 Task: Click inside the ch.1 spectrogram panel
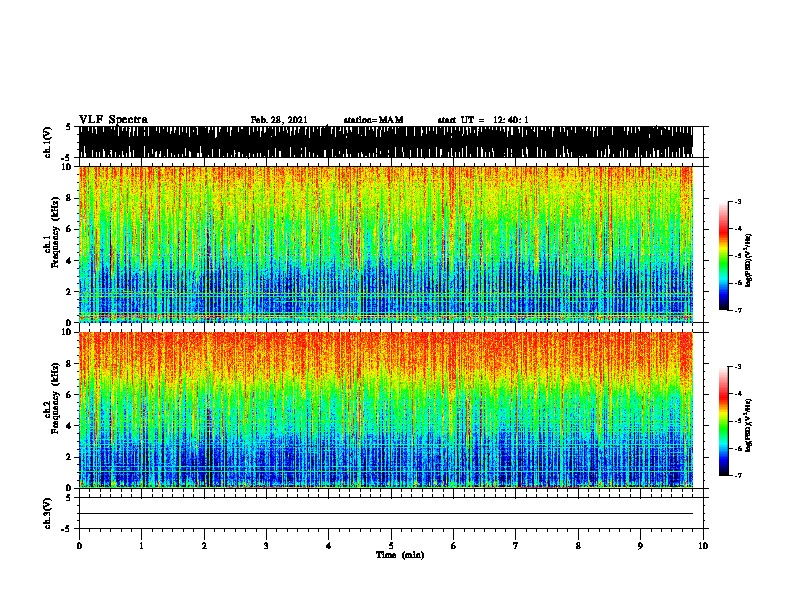coord(385,244)
